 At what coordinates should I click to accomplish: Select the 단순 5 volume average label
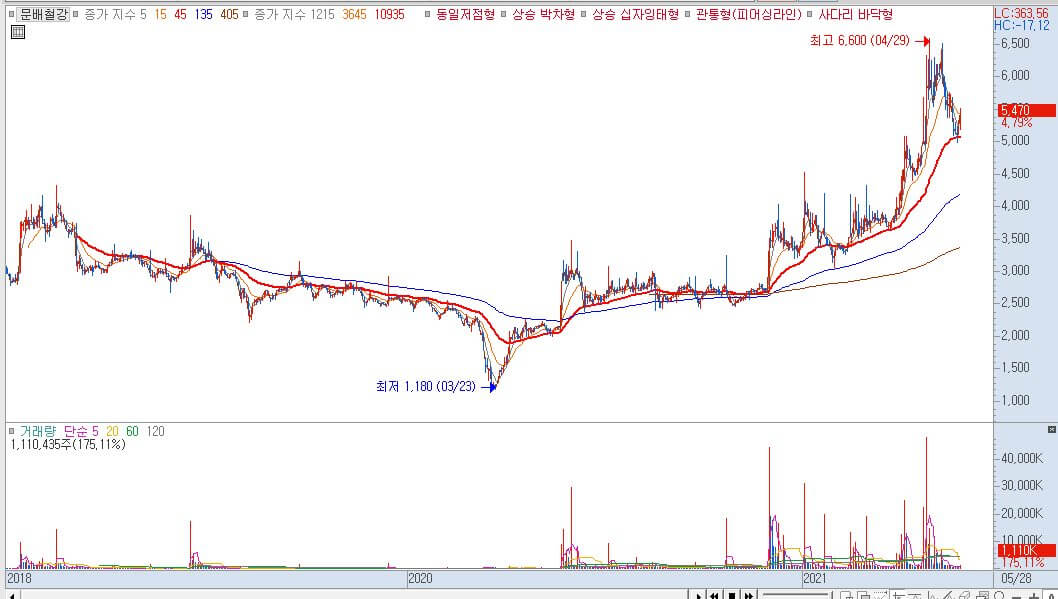81,431
